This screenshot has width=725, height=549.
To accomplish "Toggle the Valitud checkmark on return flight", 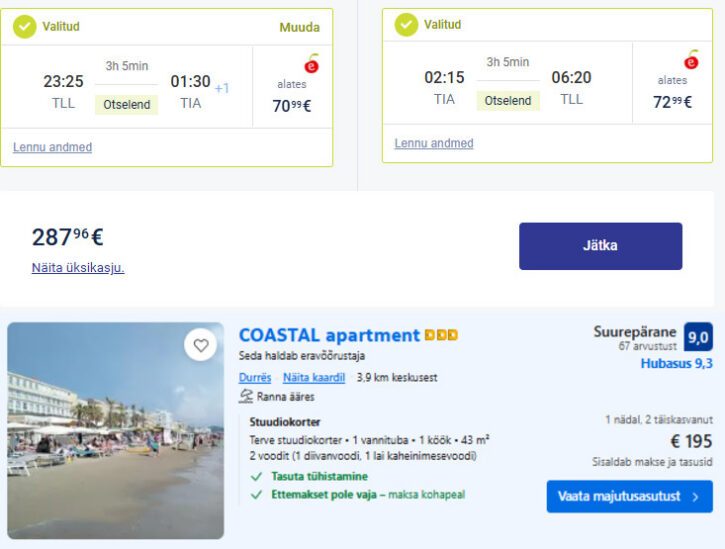I will [406, 25].
